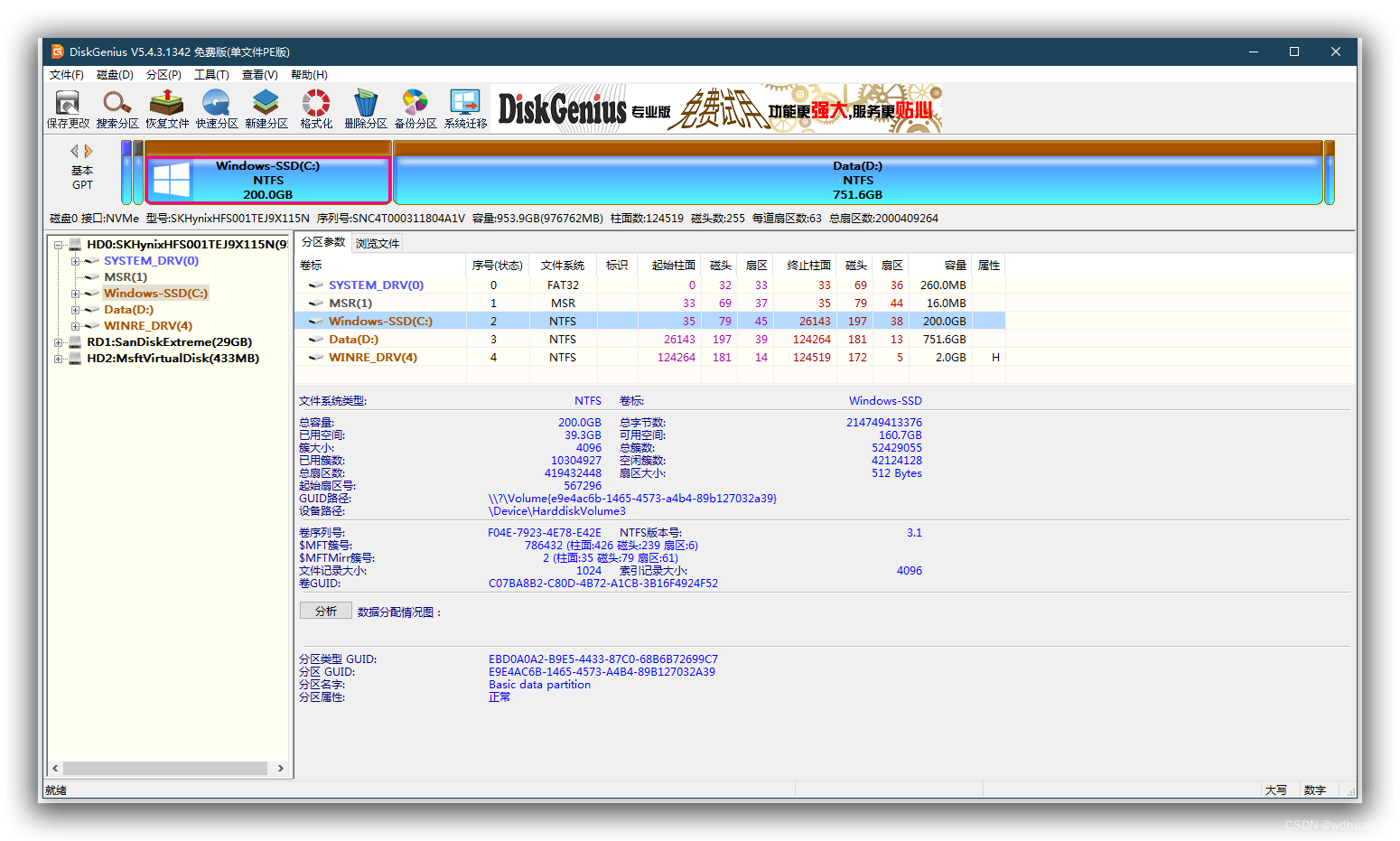The image size is (1400, 841).
Task: Expand the Data(D:) tree node
Action: tap(76, 310)
